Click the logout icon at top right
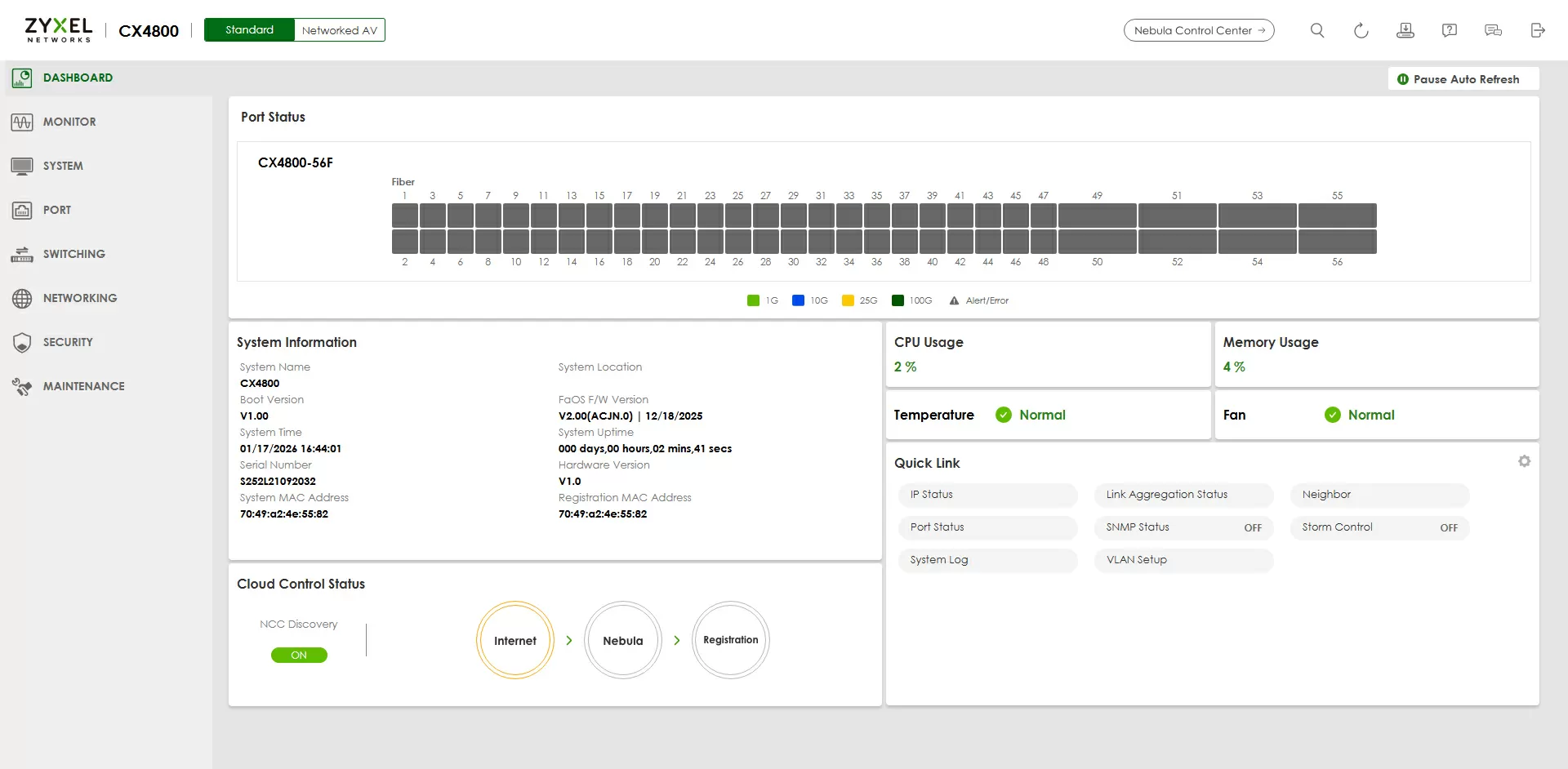Screen dimensions: 1568x769 1537,30
